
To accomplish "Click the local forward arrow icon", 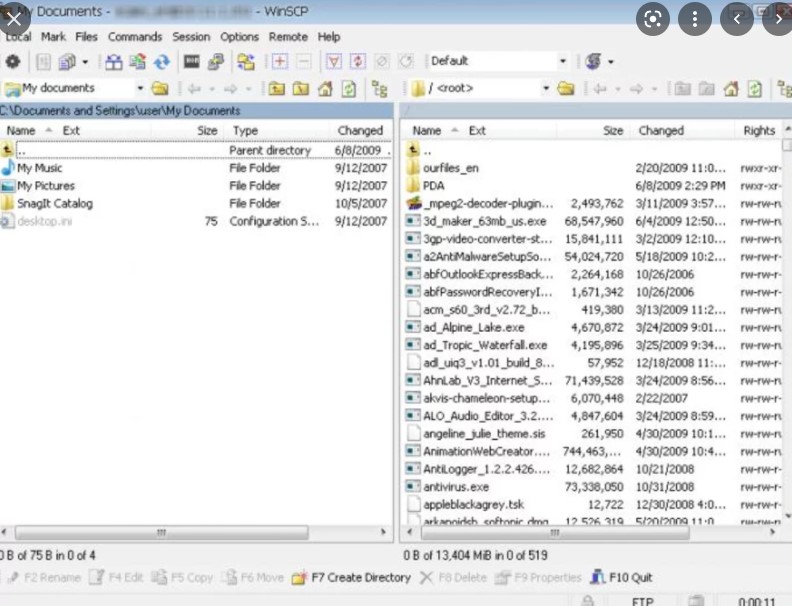I will click(x=230, y=89).
